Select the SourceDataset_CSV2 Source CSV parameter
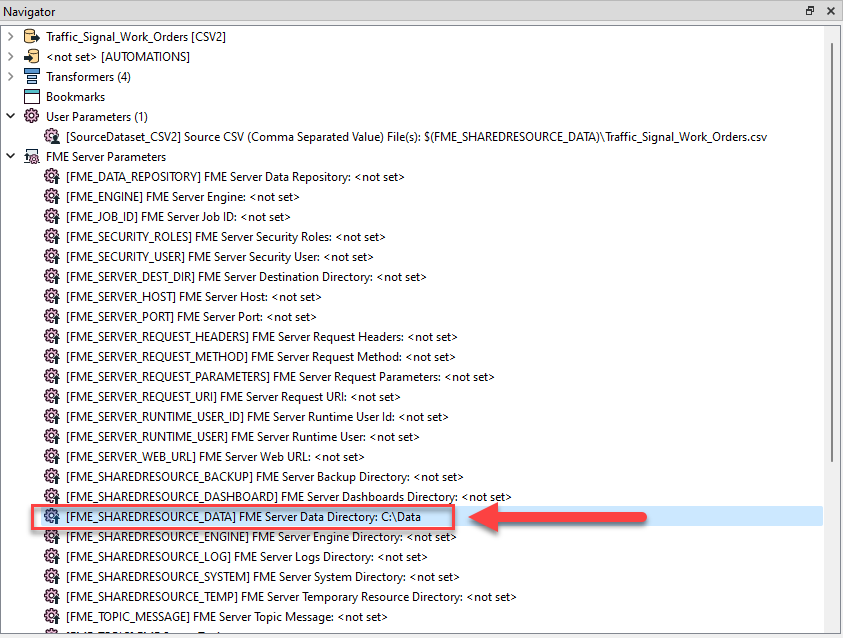The height and width of the screenshot is (638, 843). coord(416,137)
